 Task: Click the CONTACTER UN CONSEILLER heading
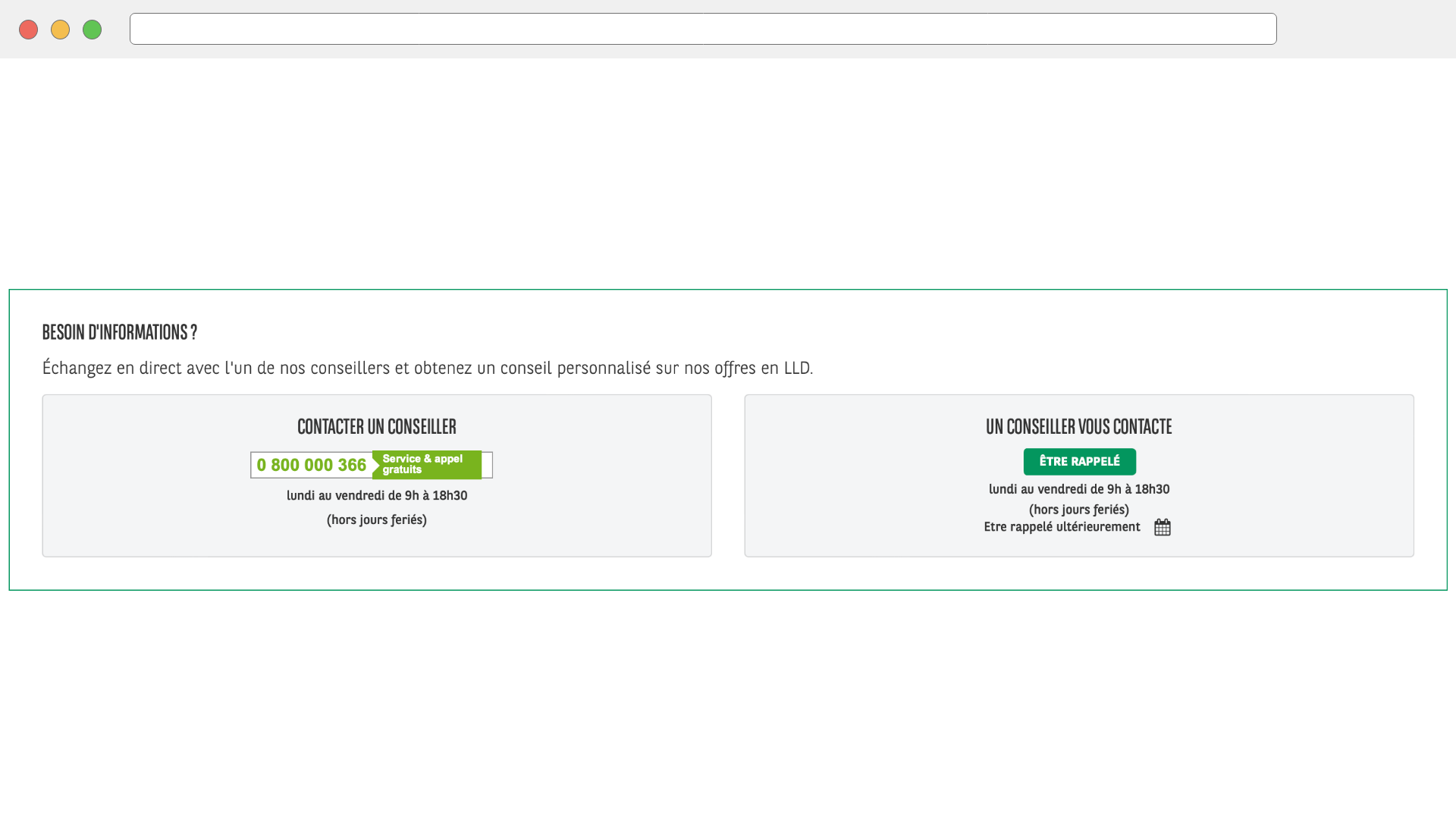[377, 426]
